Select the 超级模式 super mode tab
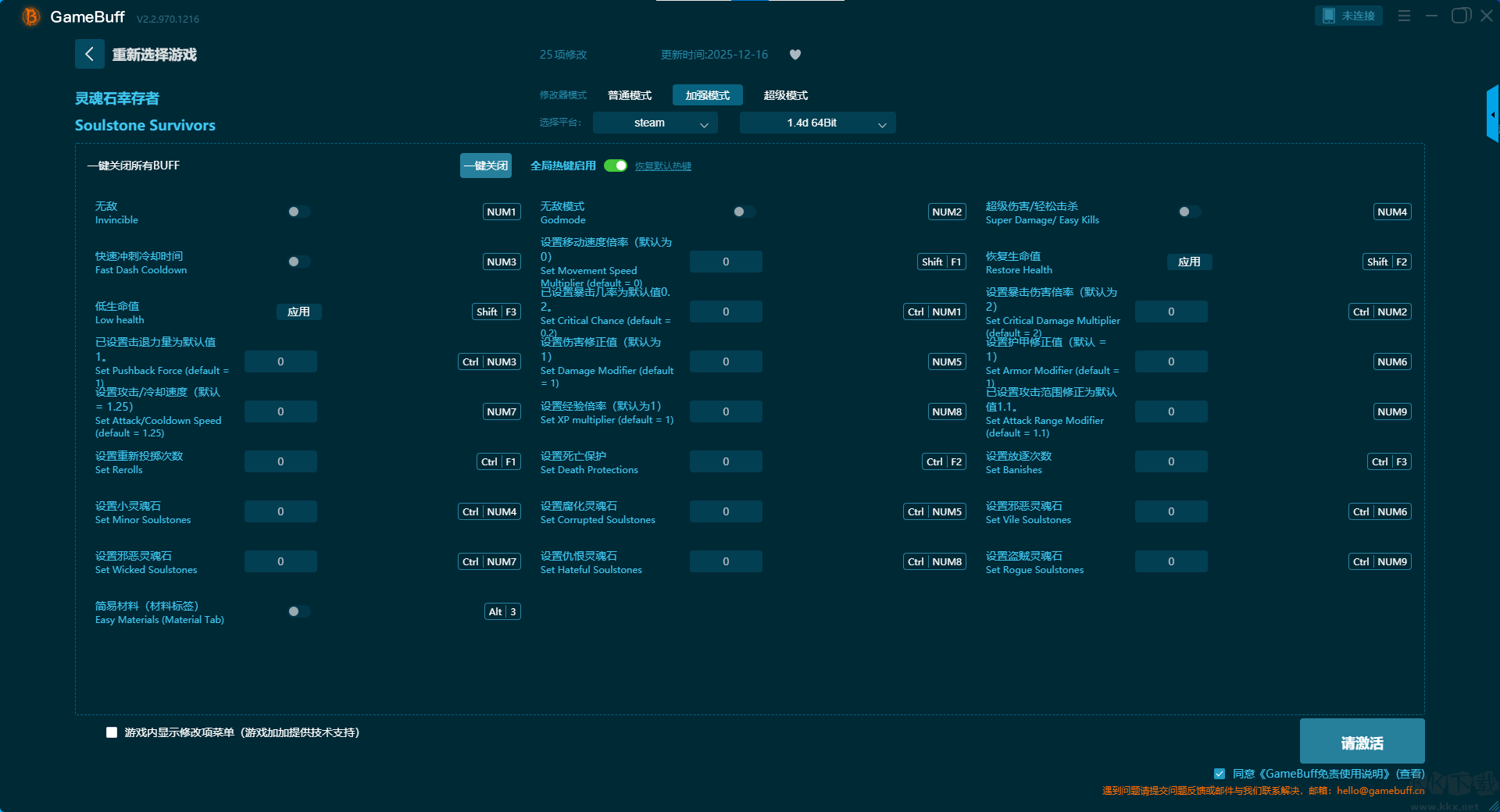 pos(785,95)
